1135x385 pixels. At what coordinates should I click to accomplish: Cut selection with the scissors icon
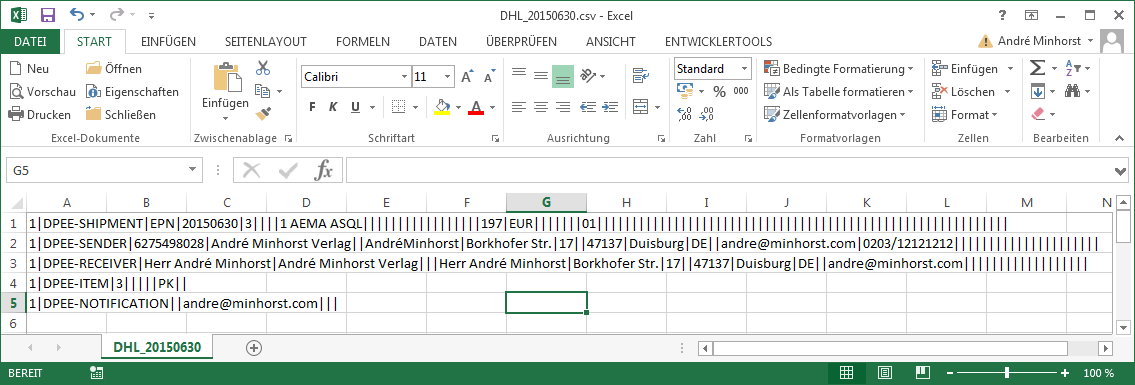tap(263, 69)
